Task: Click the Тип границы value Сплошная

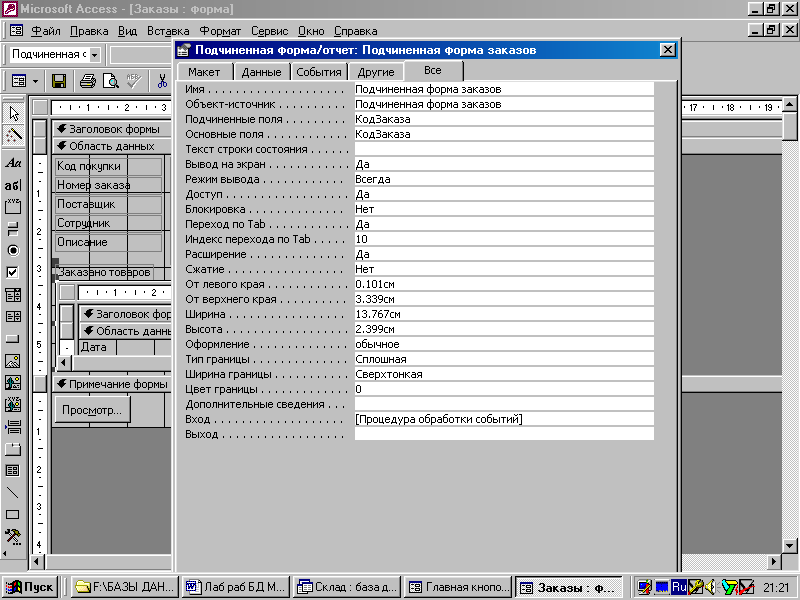Action: point(504,359)
